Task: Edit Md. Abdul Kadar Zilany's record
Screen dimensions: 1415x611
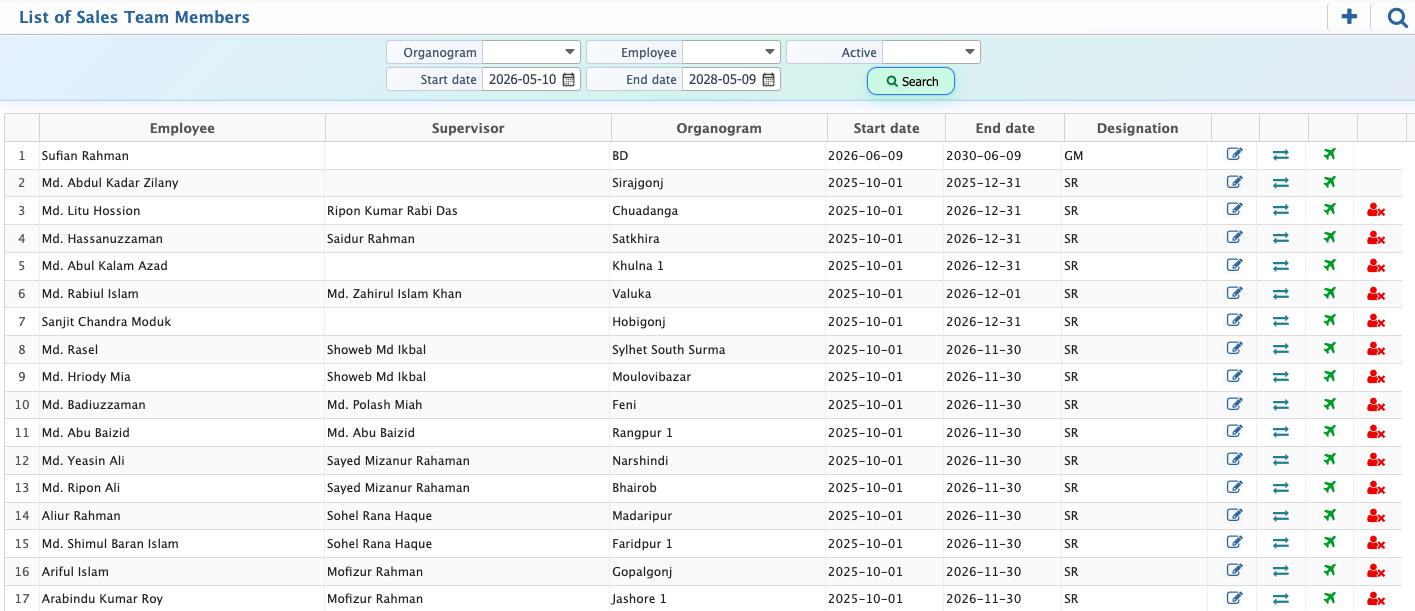Action: click(1235, 182)
